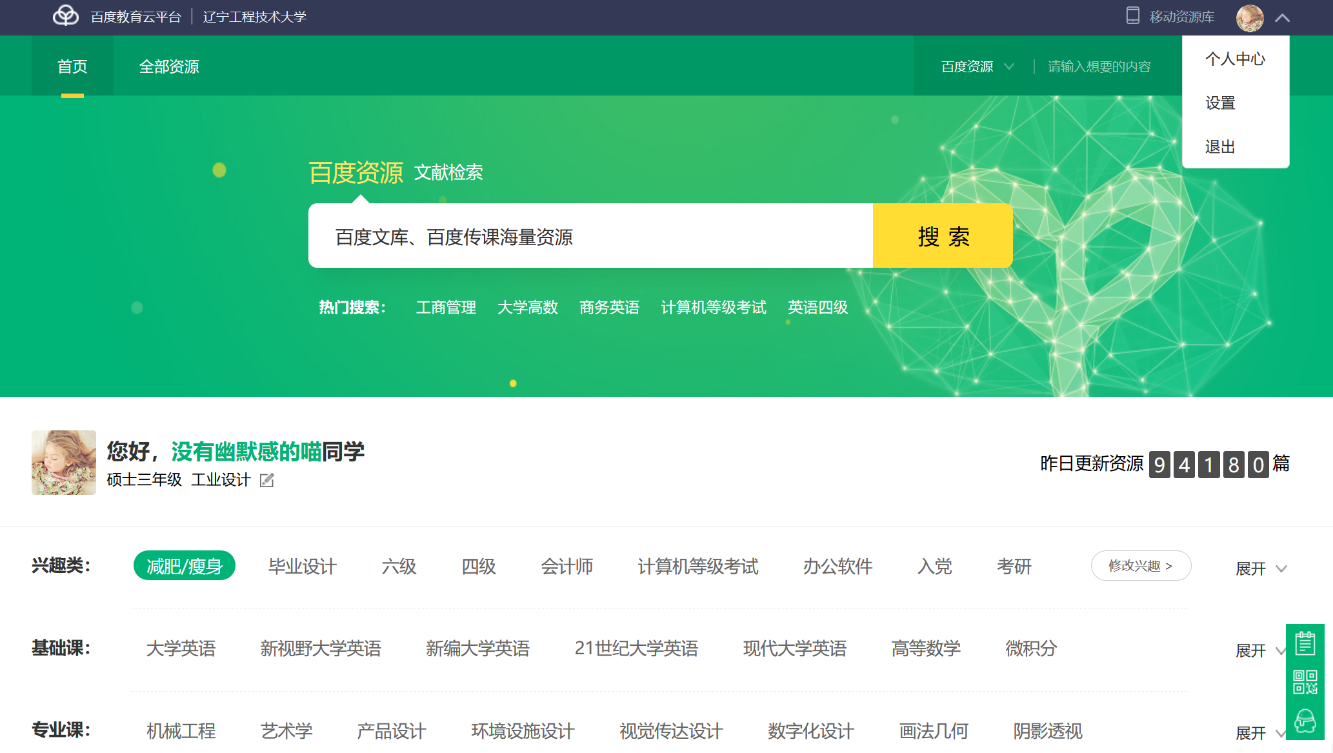Expand the 基础课 row with 展开
Image resolution: width=1333 pixels, height=753 pixels.
click(x=1261, y=651)
